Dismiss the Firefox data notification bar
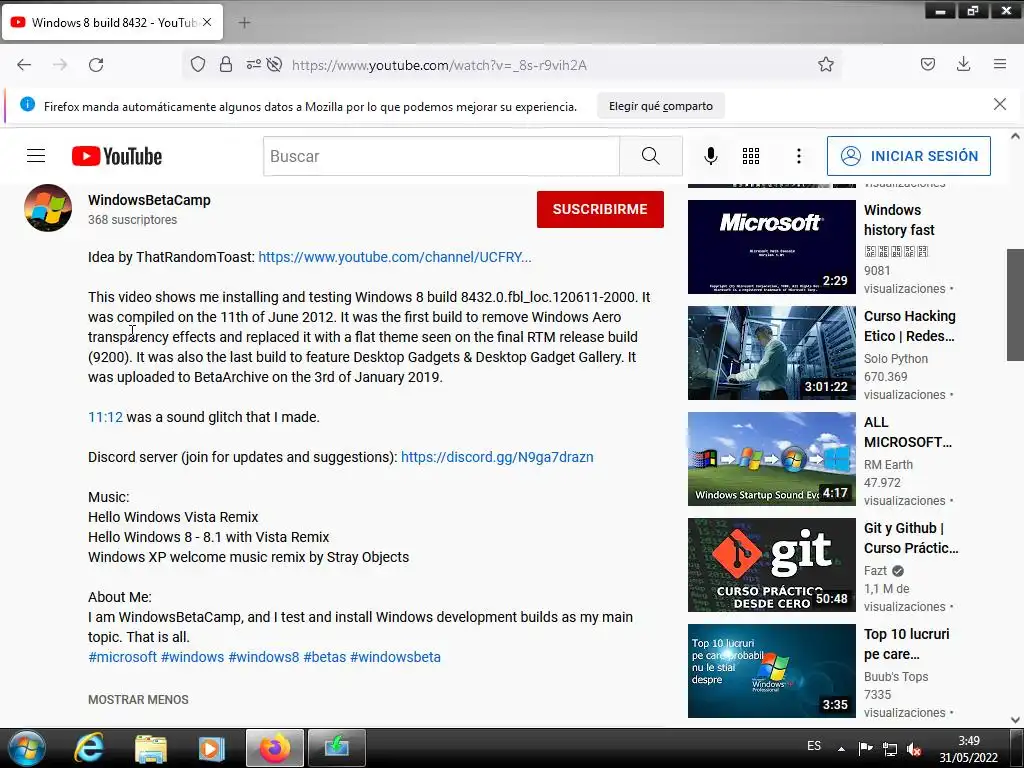This screenshot has width=1024, height=768. tap(1000, 104)
